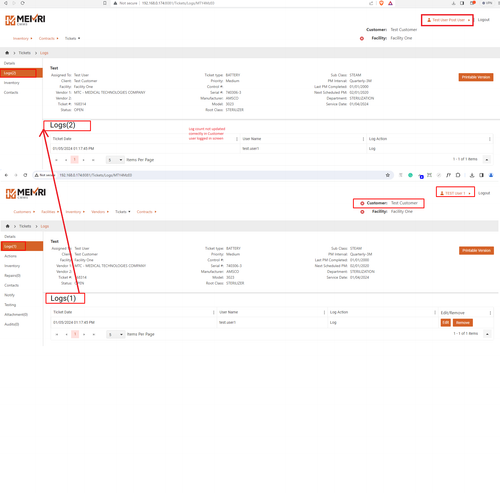Open downloads icon in lower browser toolbar
The width and height of the screenshot is (500, 493).
click(x=472, y=175)
